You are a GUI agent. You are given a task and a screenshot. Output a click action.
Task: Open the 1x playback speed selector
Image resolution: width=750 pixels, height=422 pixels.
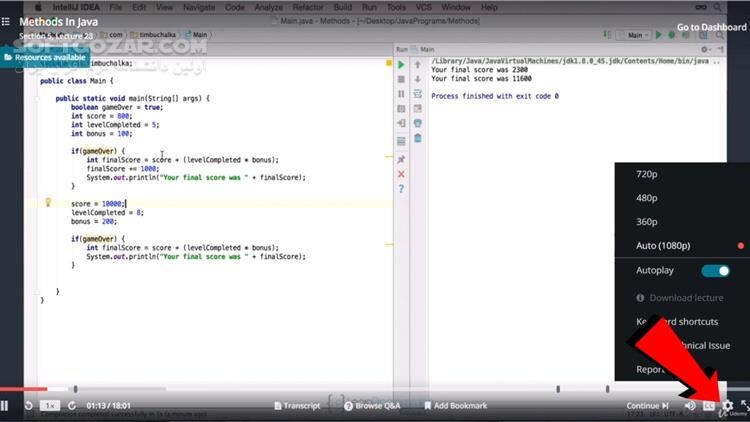click(x=50, y=406)
